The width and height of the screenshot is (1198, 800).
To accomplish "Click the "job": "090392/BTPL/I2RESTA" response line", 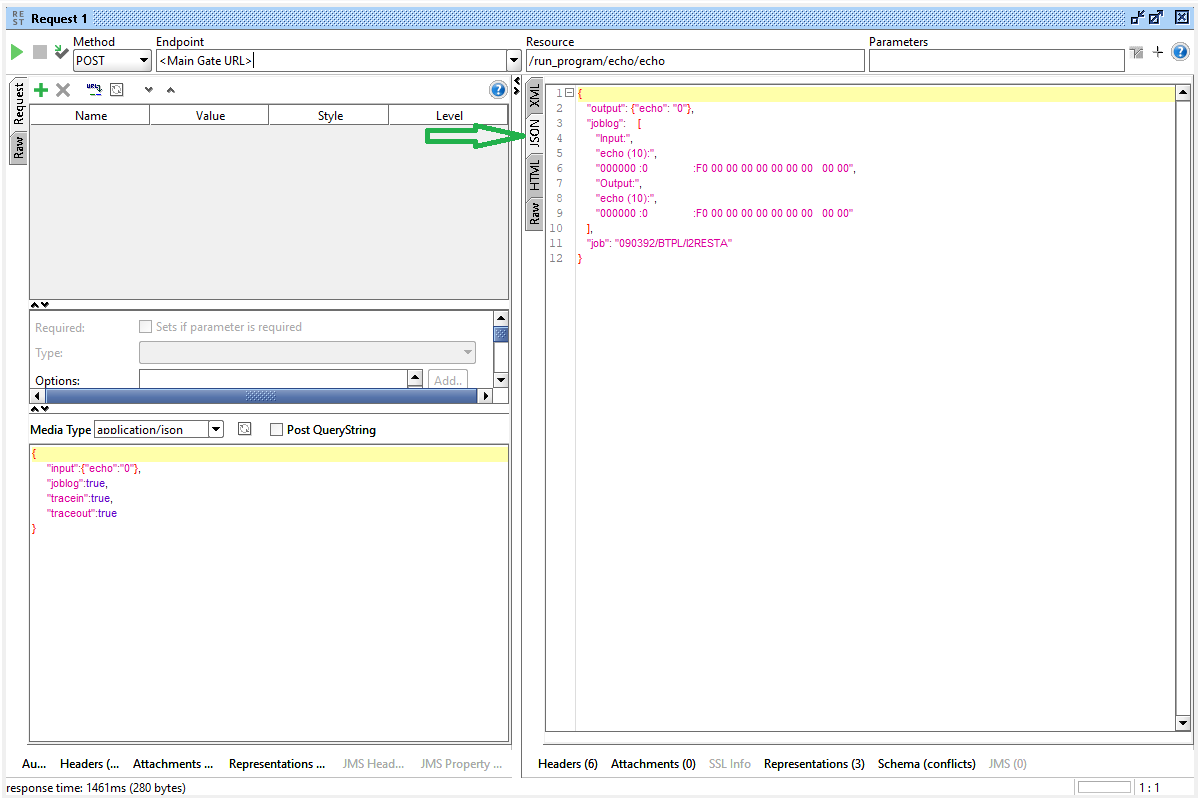I will (659, 243).
